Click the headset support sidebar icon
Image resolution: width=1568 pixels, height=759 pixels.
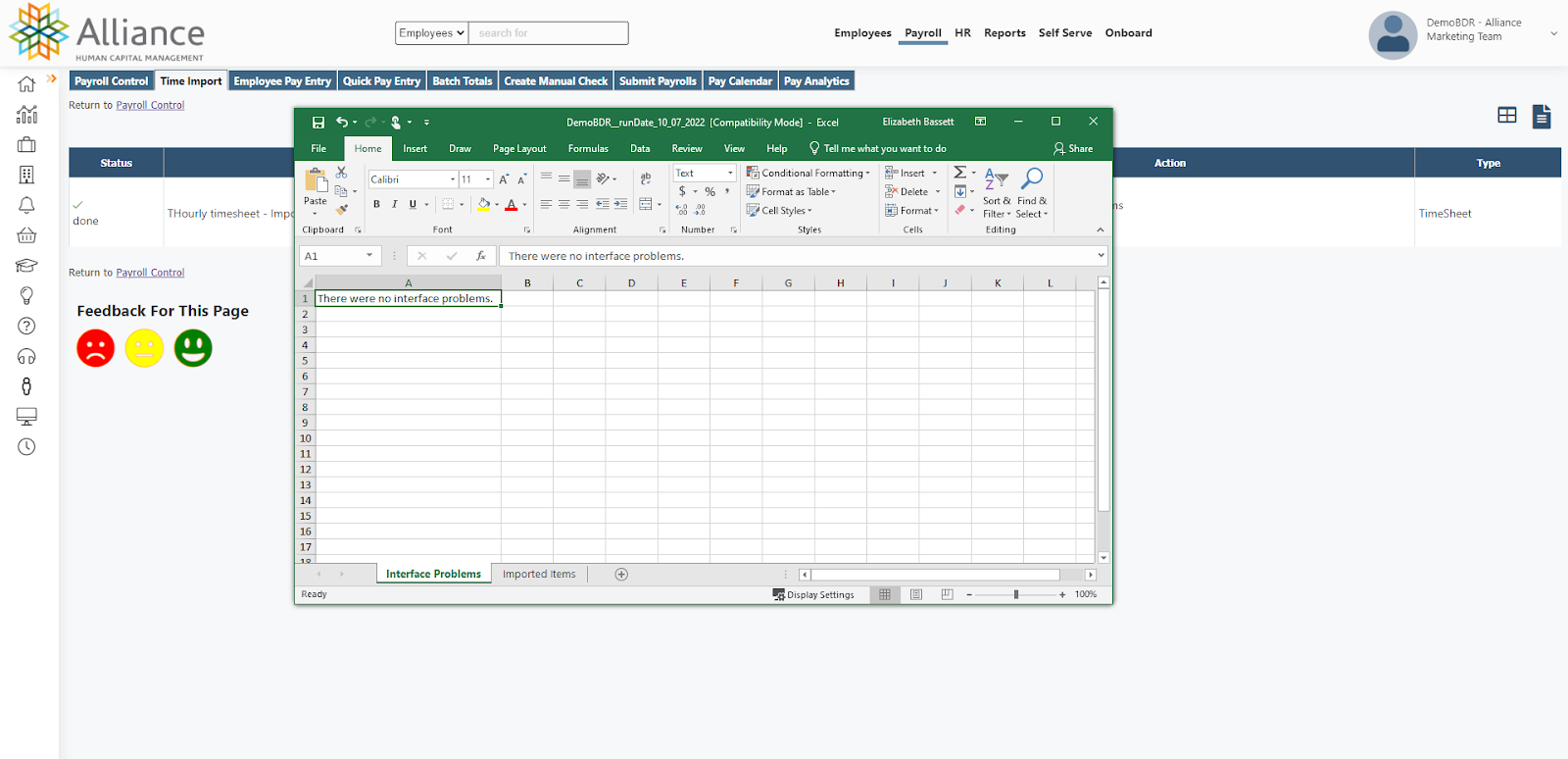point(26,356)
